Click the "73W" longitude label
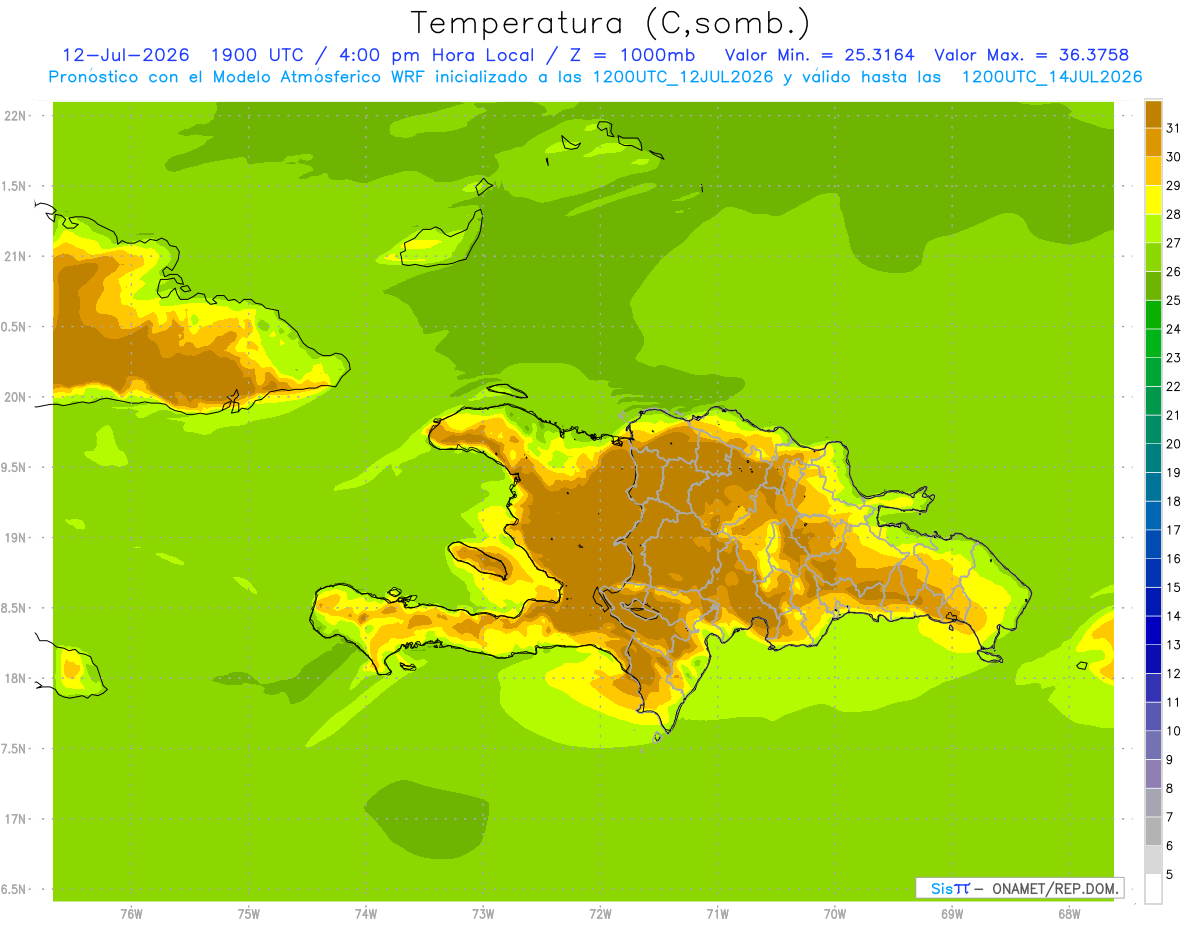1200x927 pixels. pyautogui.click(x=483, y=914)
